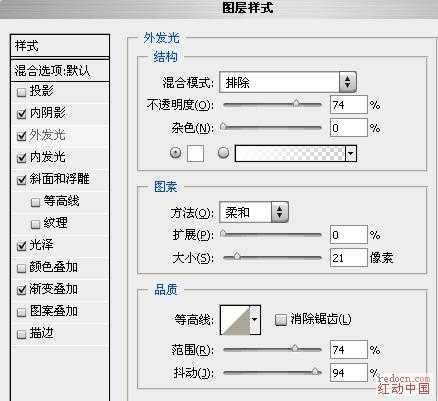Click the 抖动 value field showing 94
Screen dimensions: 438x401
point(349,373)
